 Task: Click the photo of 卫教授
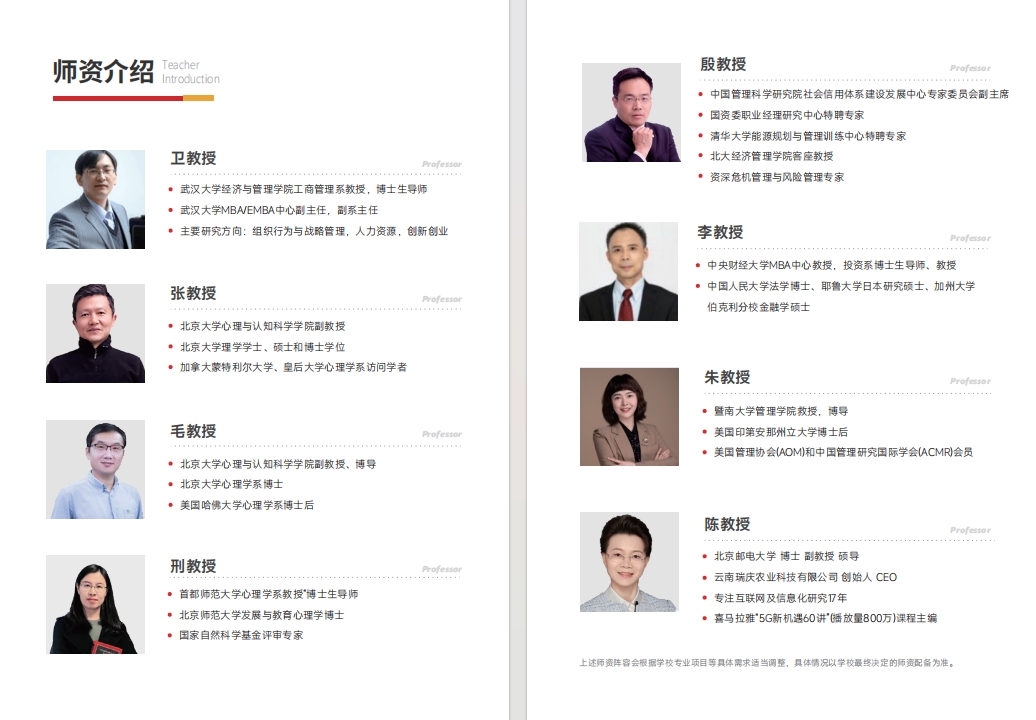point(95,199)
